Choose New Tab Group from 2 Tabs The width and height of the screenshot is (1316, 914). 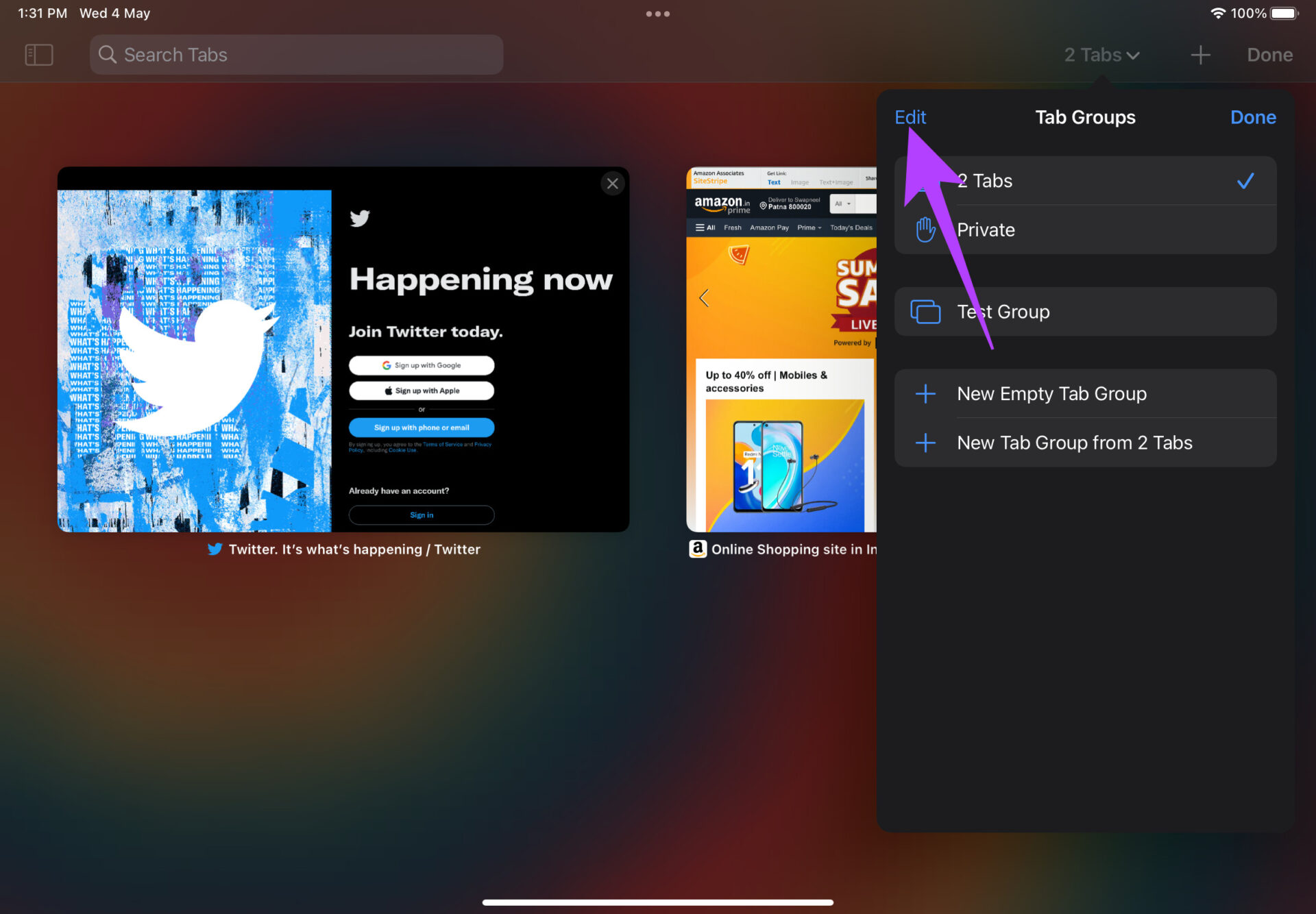pos(1085,443)
